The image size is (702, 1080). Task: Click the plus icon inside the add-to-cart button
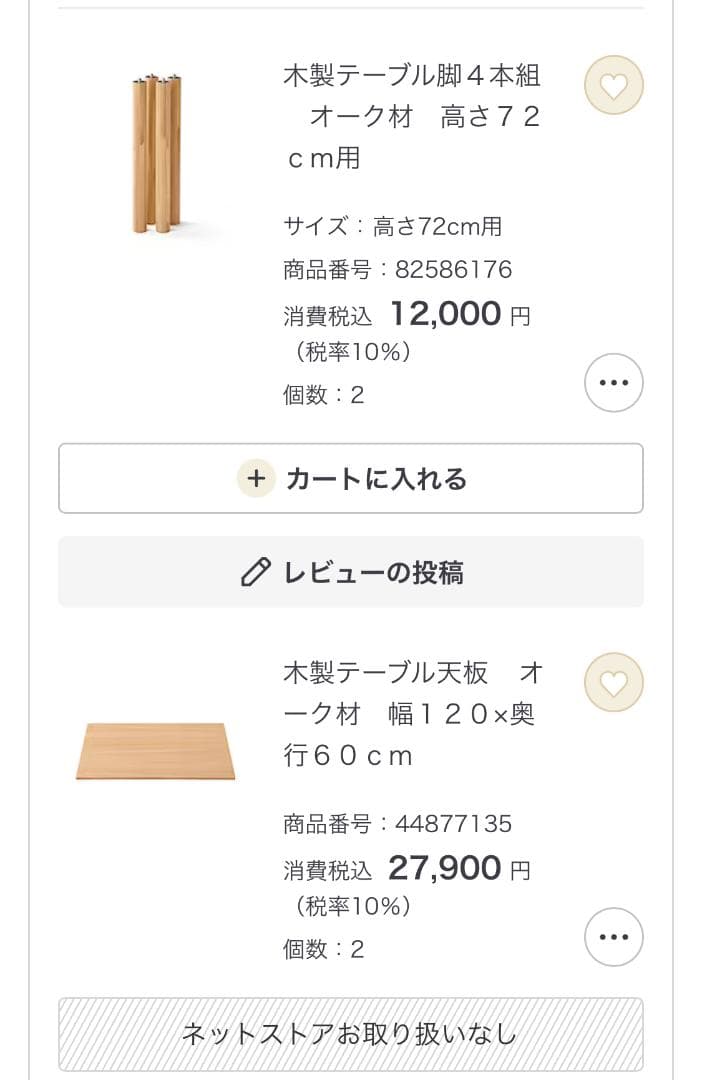pos(257,478)
